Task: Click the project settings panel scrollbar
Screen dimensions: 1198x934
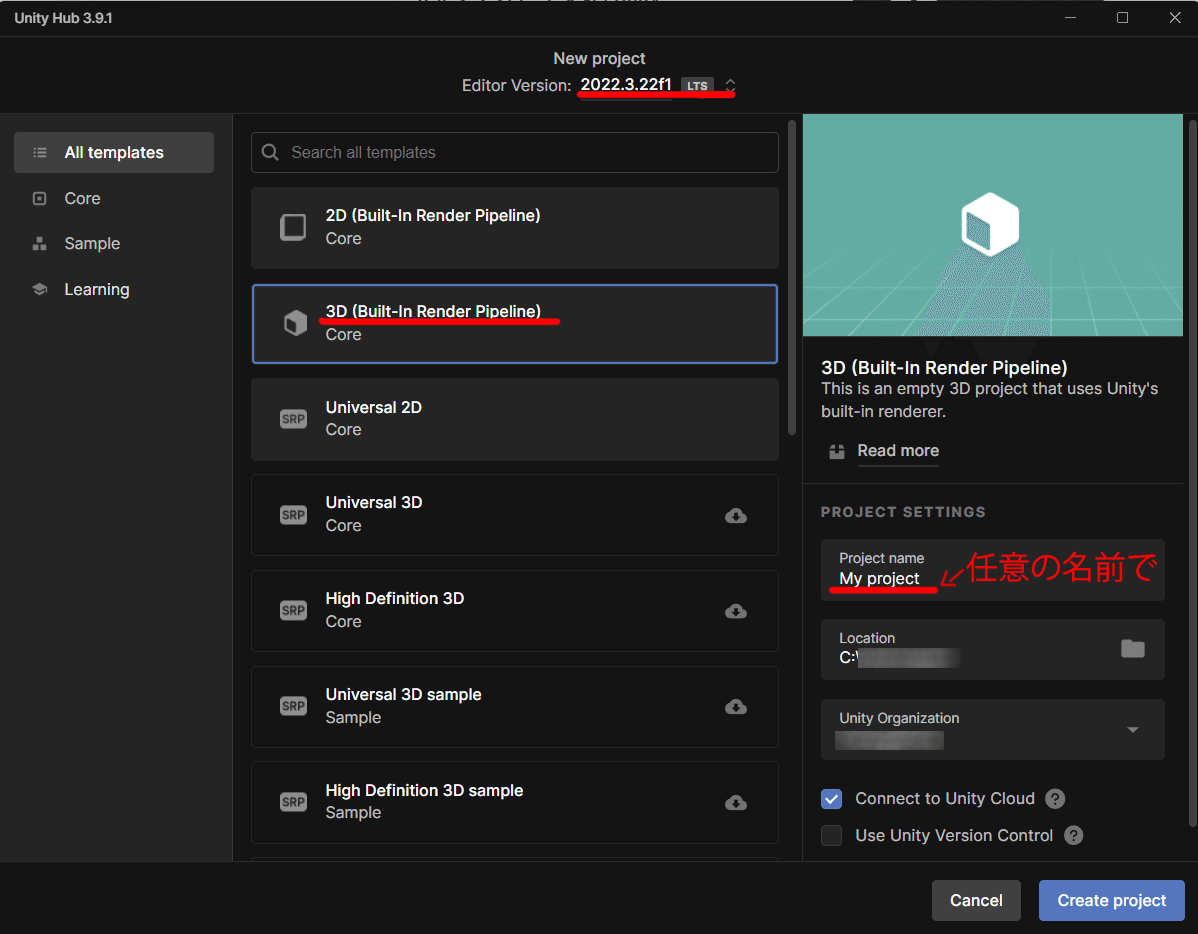Action: (x=1193, y=472)
